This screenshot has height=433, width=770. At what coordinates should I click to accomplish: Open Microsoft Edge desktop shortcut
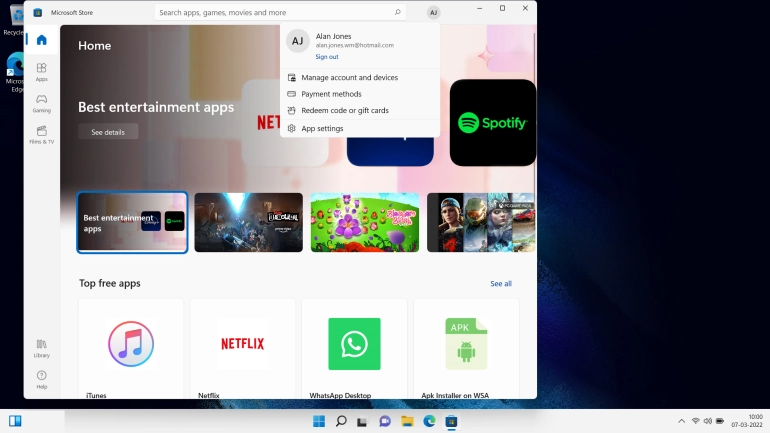tap(15, 73)
